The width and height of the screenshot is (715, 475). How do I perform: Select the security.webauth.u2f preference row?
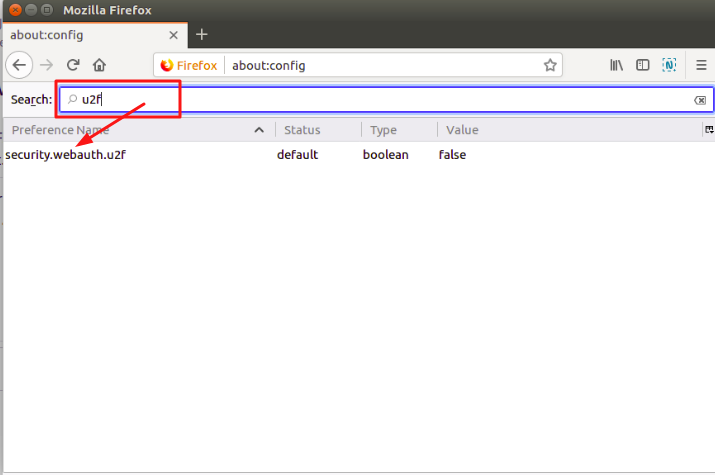point(359,155)
